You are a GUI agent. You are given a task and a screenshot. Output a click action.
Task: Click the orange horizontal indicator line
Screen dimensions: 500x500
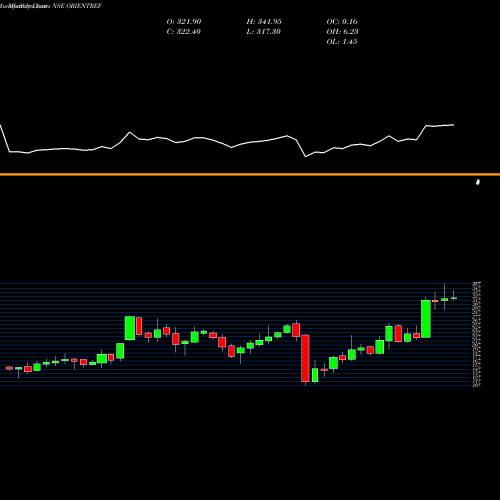(x=250, y=174)
